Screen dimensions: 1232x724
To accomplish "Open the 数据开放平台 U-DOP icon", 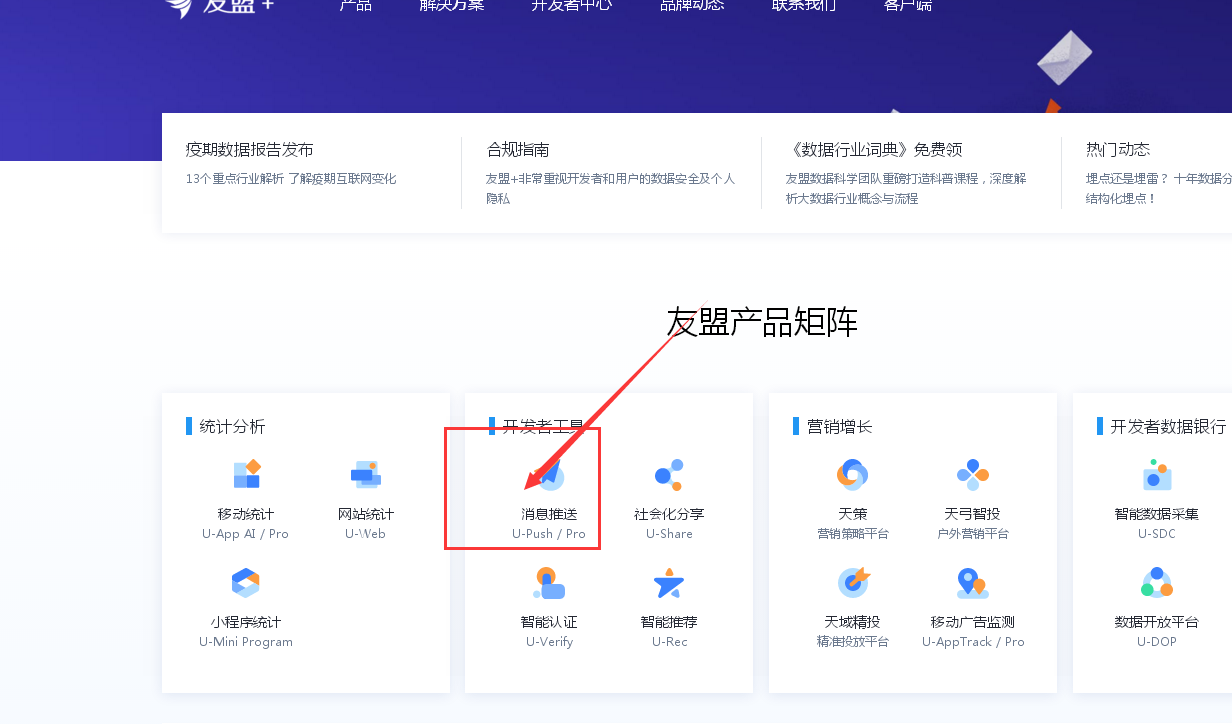I will tap(1157, 583).
